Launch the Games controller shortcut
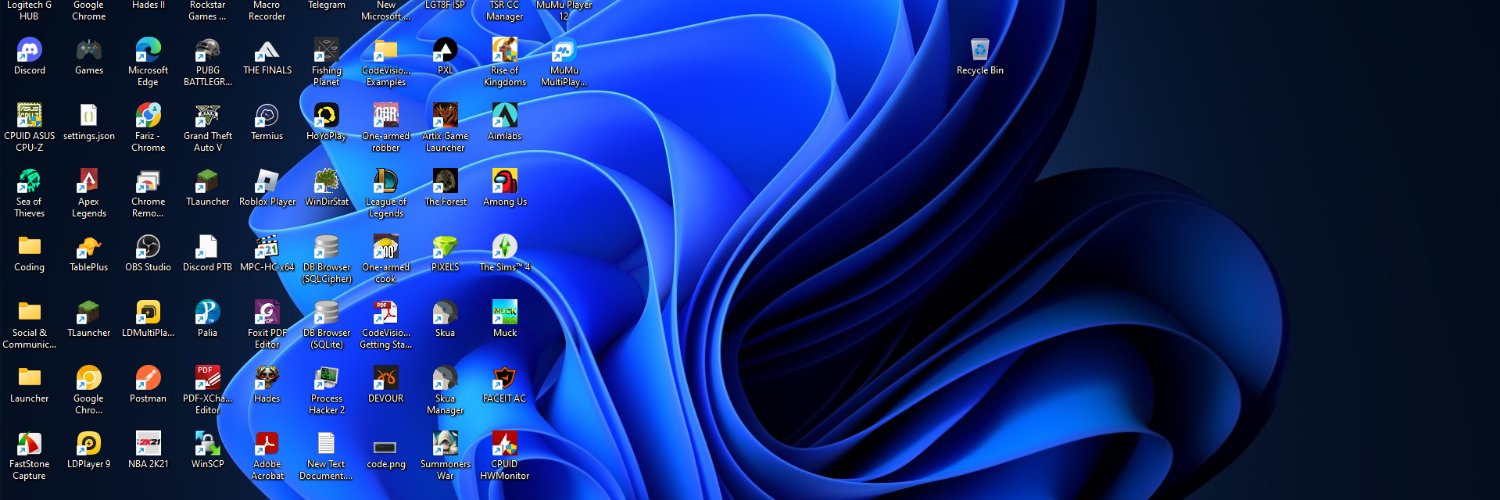Viewport: 1500px width, 500px height. pyautogui.click(x=89, y=50)
